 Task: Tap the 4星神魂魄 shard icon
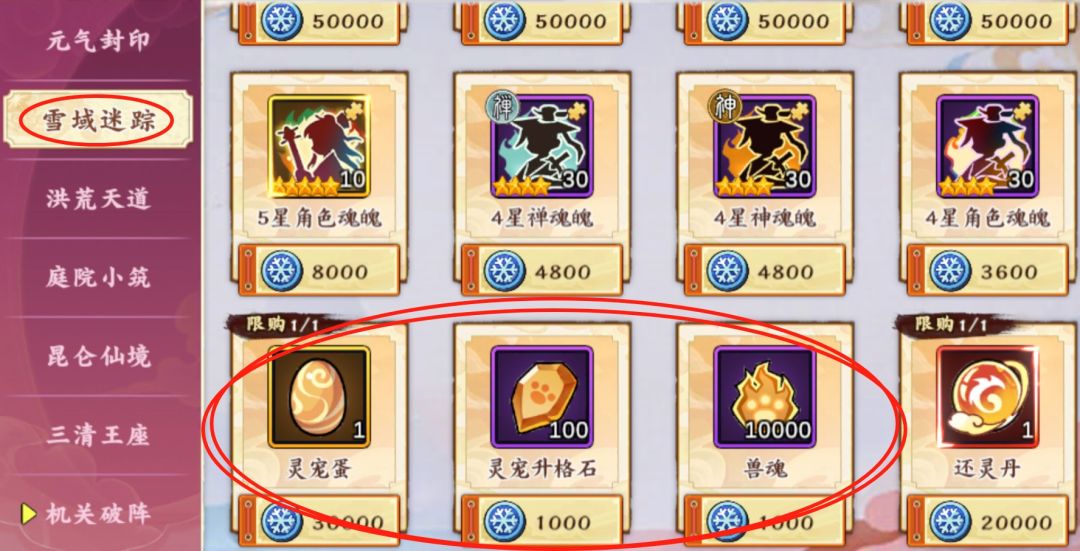[765, 146]
